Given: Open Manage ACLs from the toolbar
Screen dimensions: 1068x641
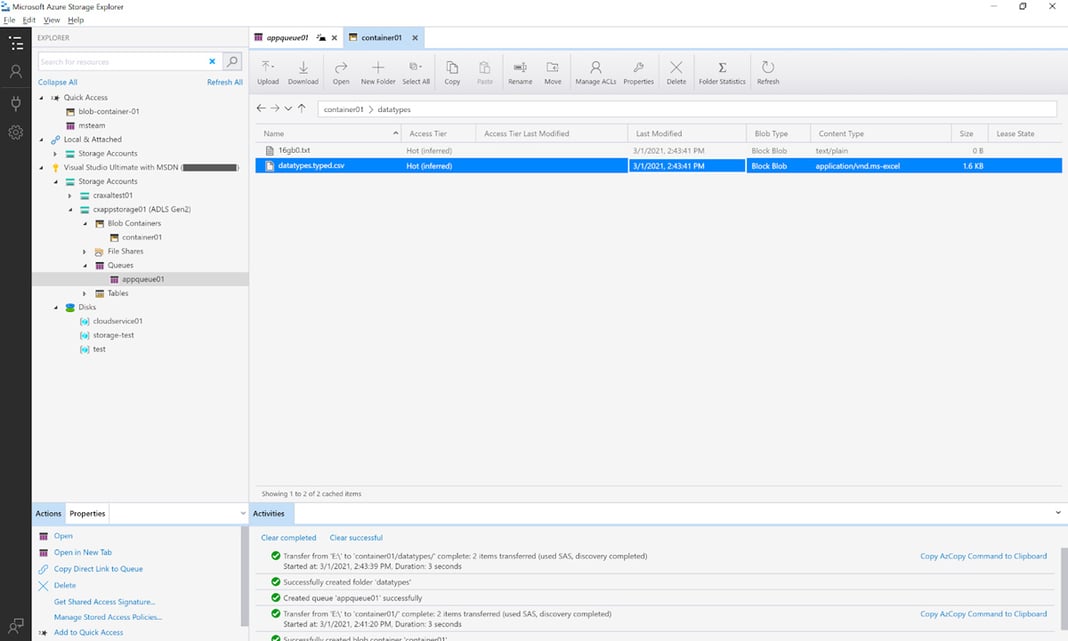Looking at the screenshot, I should pyautogui.click(x=595, y=69).
